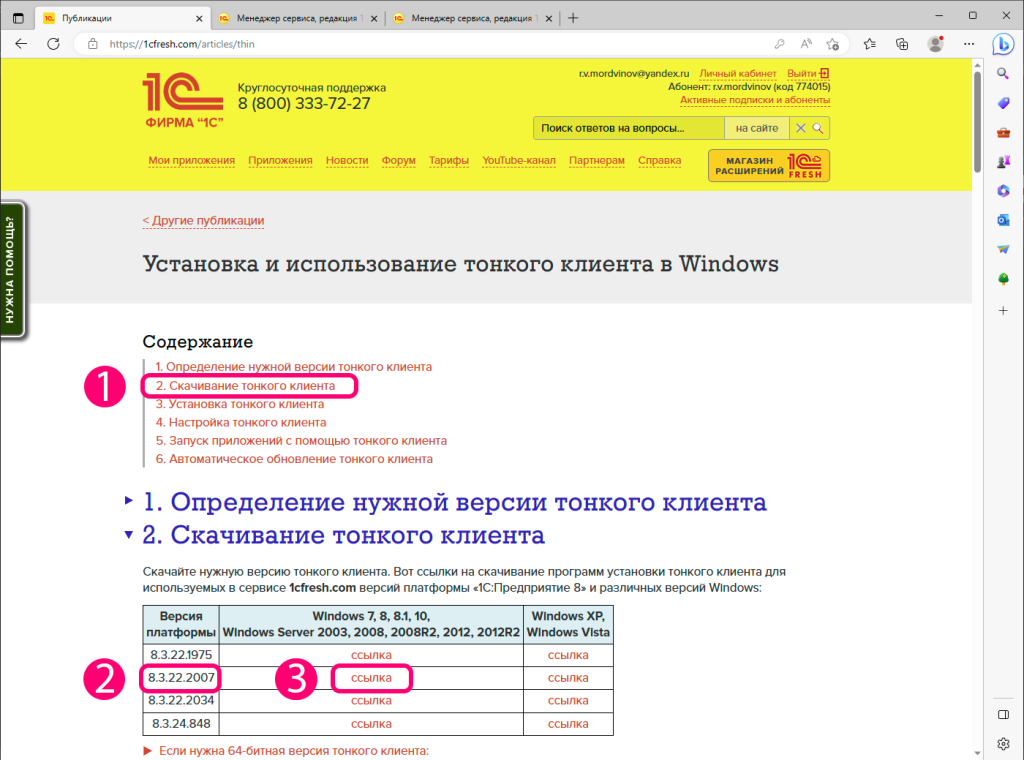Open the Тарифы menu item
1024x760 pixels.
[449, 160]
